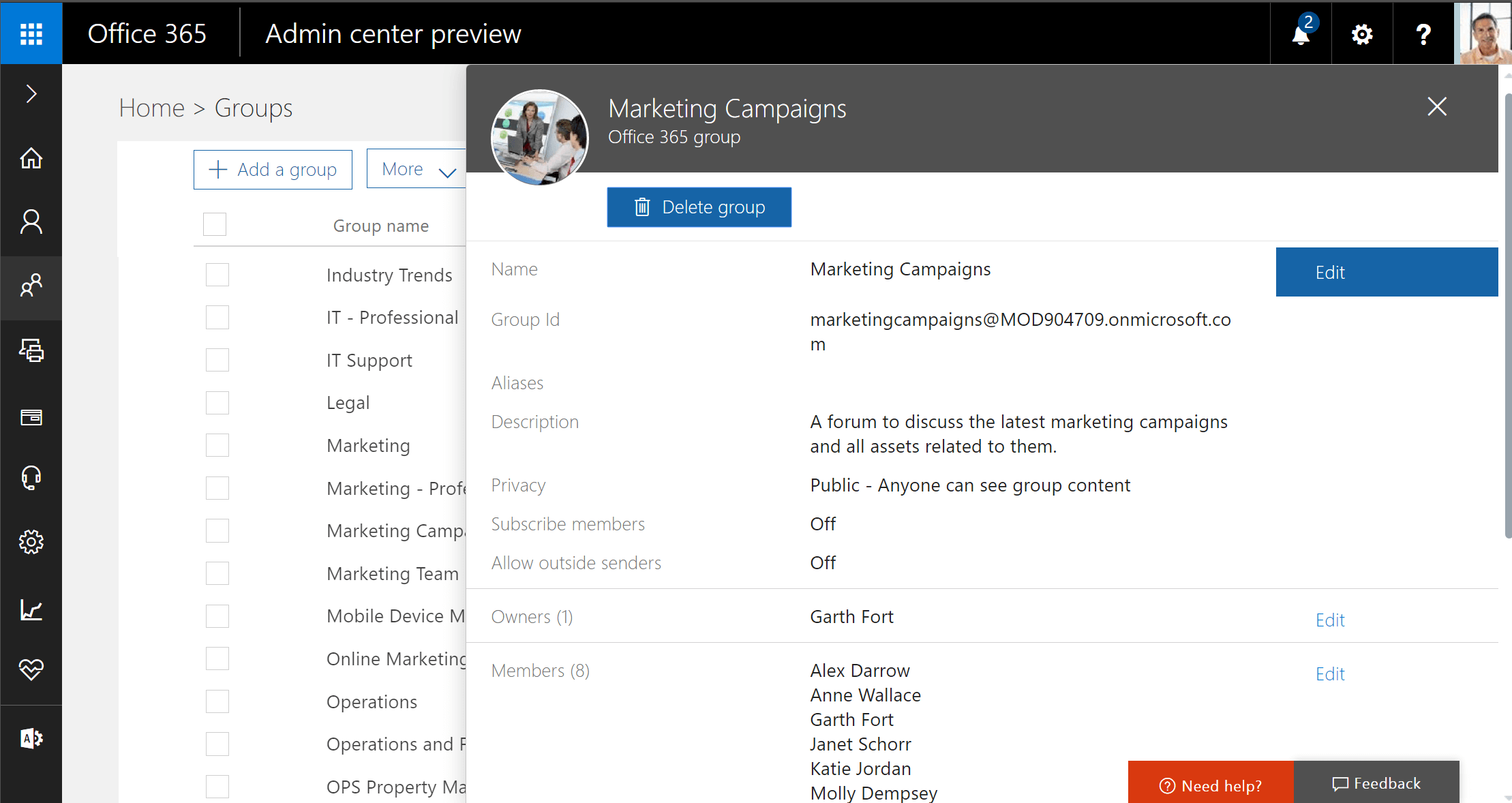Navigate to Home breadcrumb link

pyautogui.click(x=151, y=108)
